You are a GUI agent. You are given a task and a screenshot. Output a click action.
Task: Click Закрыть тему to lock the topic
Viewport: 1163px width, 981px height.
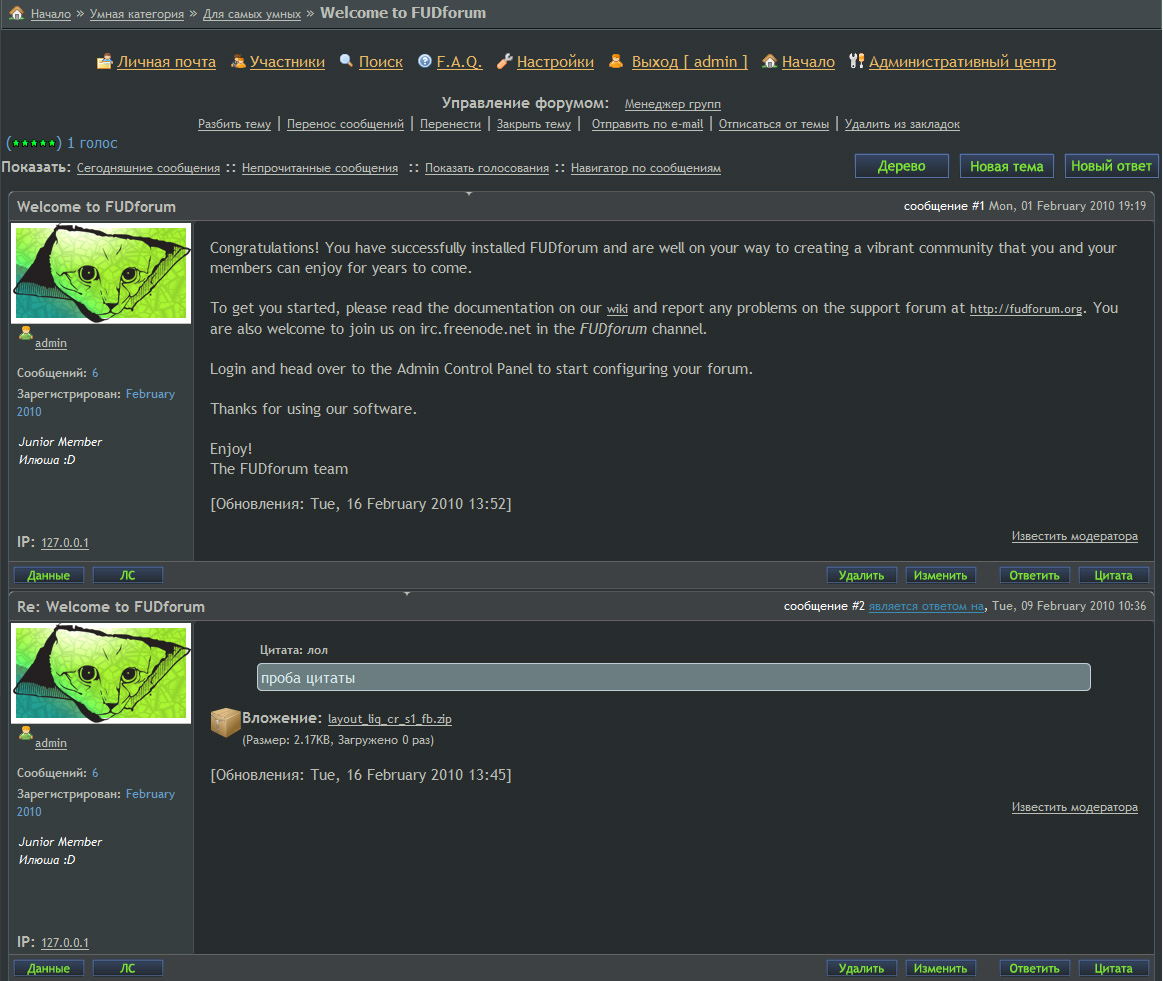tap(534, 124)
